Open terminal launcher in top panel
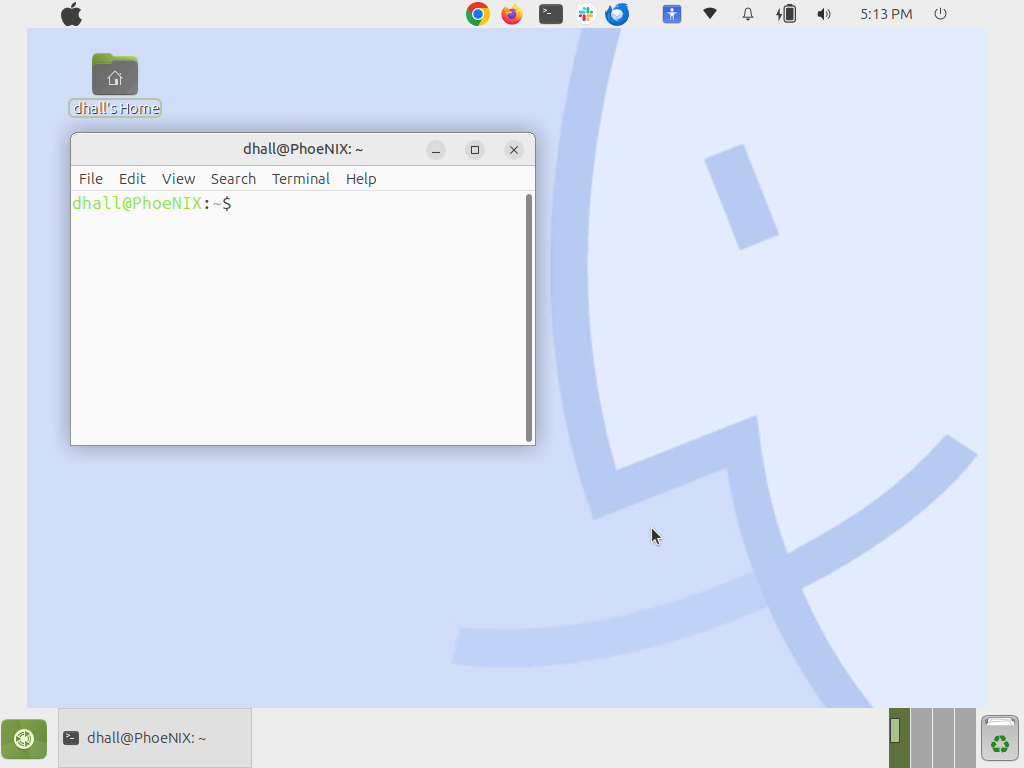Image resolution: width=1024 pixels, height=768 pixels. click(551, 14)
